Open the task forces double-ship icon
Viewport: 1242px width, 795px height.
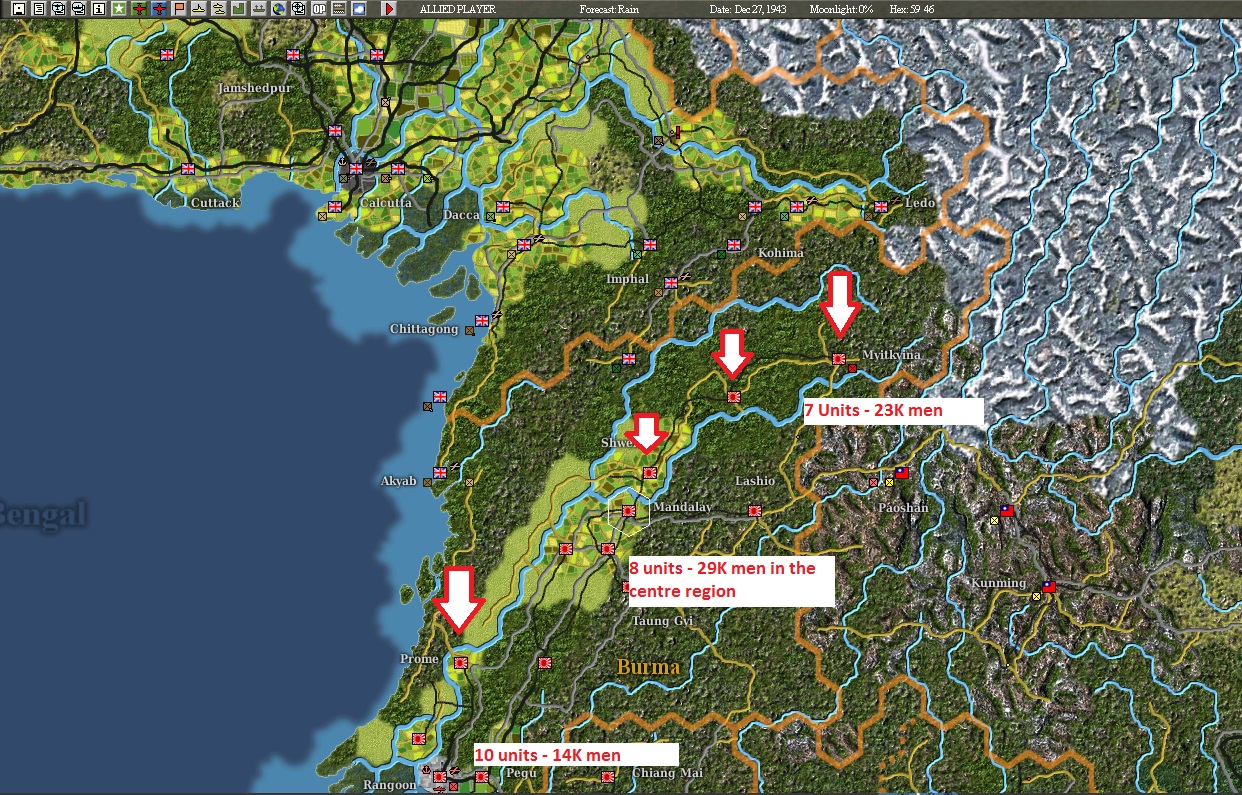tap(218, 9)
